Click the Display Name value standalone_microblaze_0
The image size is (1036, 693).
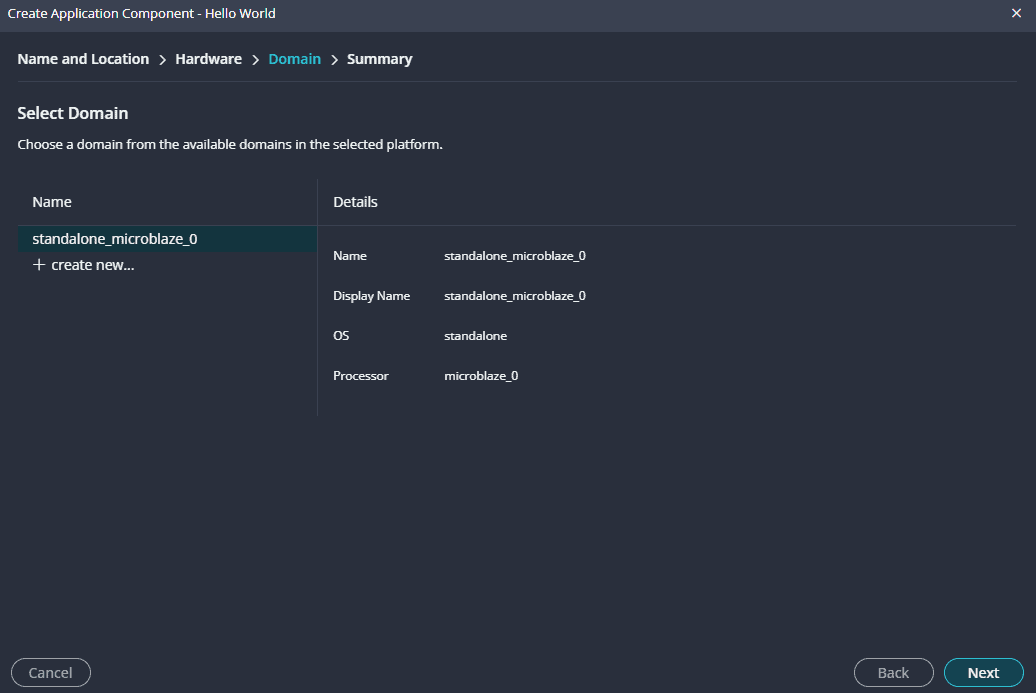(514, 296)
